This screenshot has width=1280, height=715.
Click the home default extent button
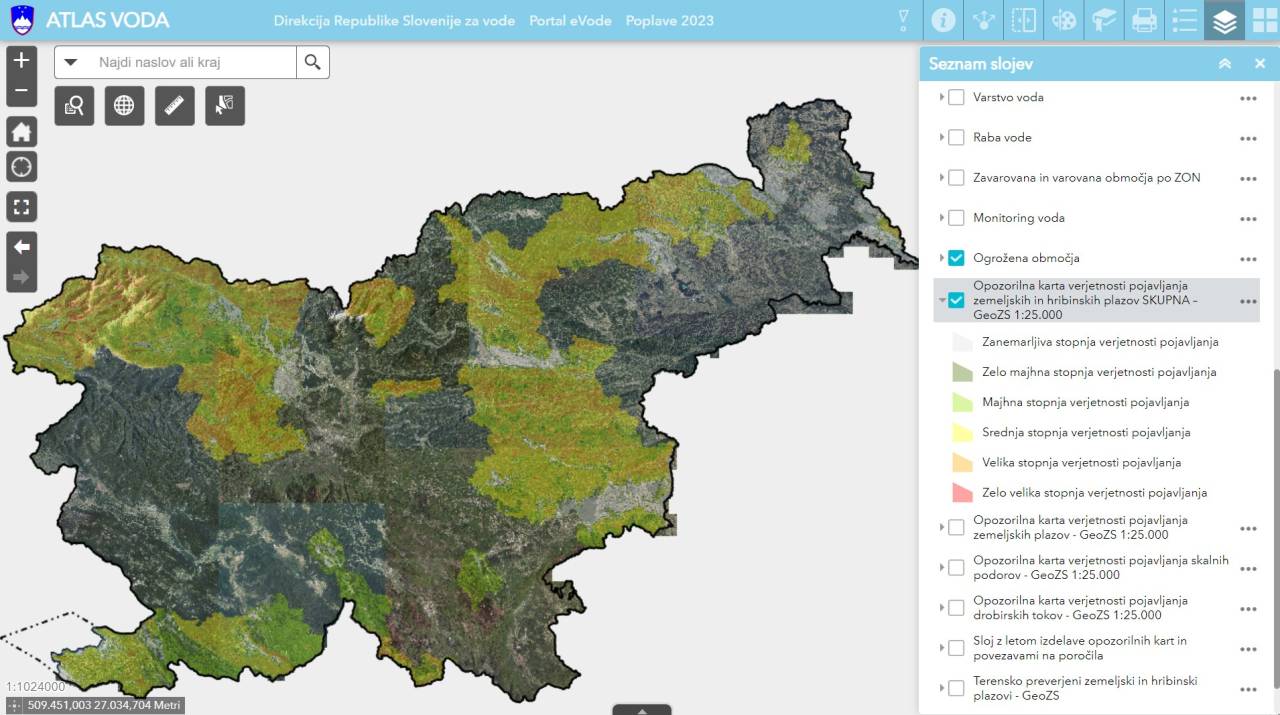[21, 131]
